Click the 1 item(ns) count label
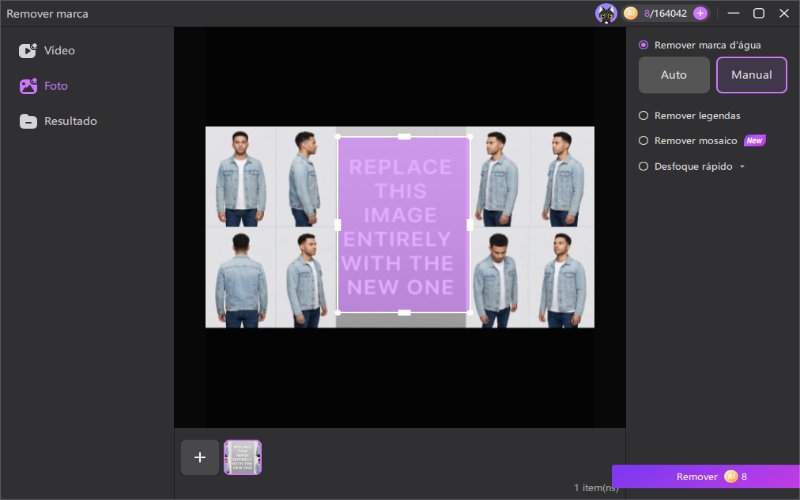The image size is (800, 500). tap(596, 488)
